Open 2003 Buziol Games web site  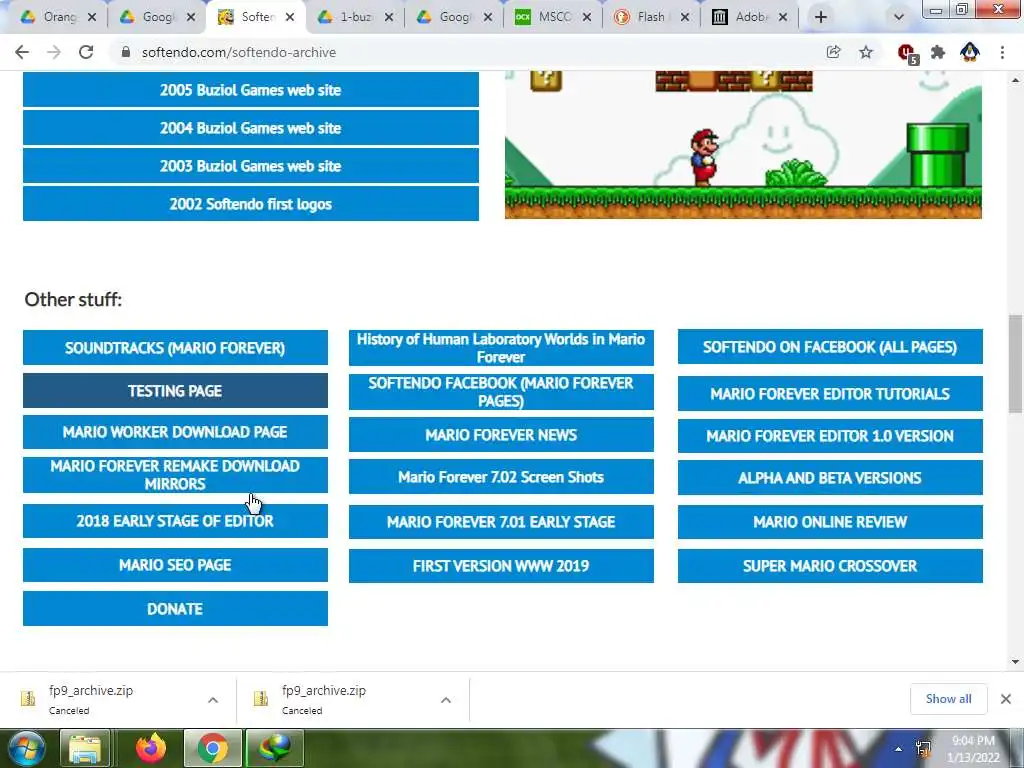click(x=251, y=166)
